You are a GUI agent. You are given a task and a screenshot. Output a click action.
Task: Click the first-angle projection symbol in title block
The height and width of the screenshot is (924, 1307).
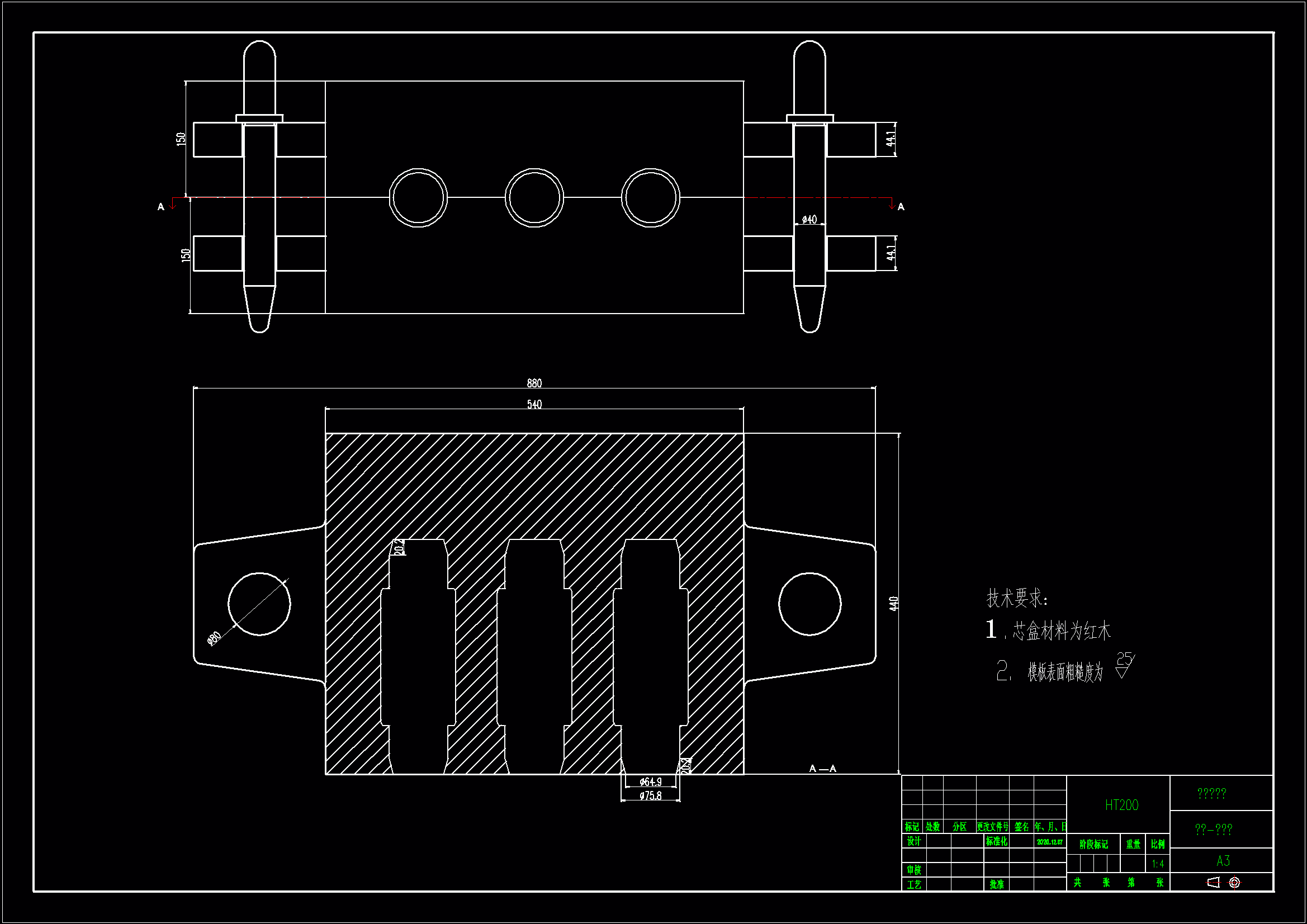pos(1223,883)
